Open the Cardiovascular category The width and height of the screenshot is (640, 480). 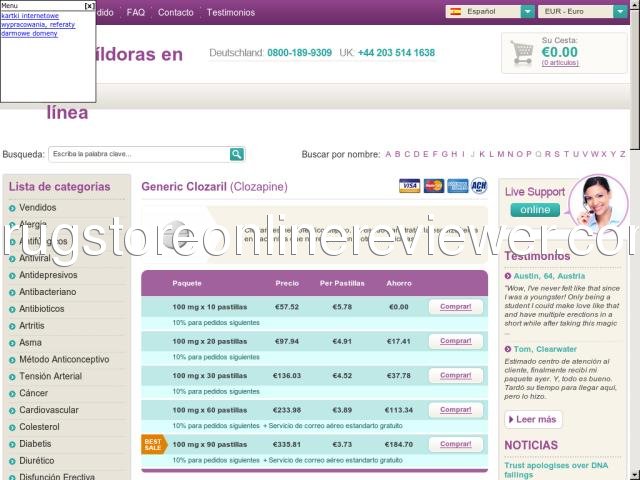(x=49, y=410)
